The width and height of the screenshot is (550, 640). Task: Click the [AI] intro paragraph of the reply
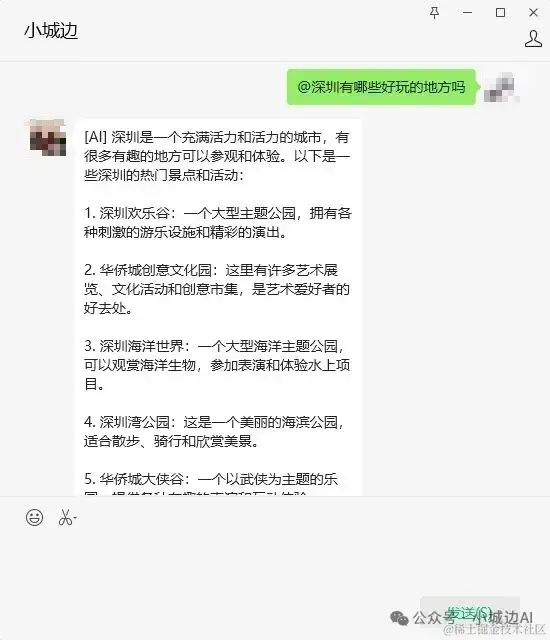pyautogui.click(x=217, y=156)
